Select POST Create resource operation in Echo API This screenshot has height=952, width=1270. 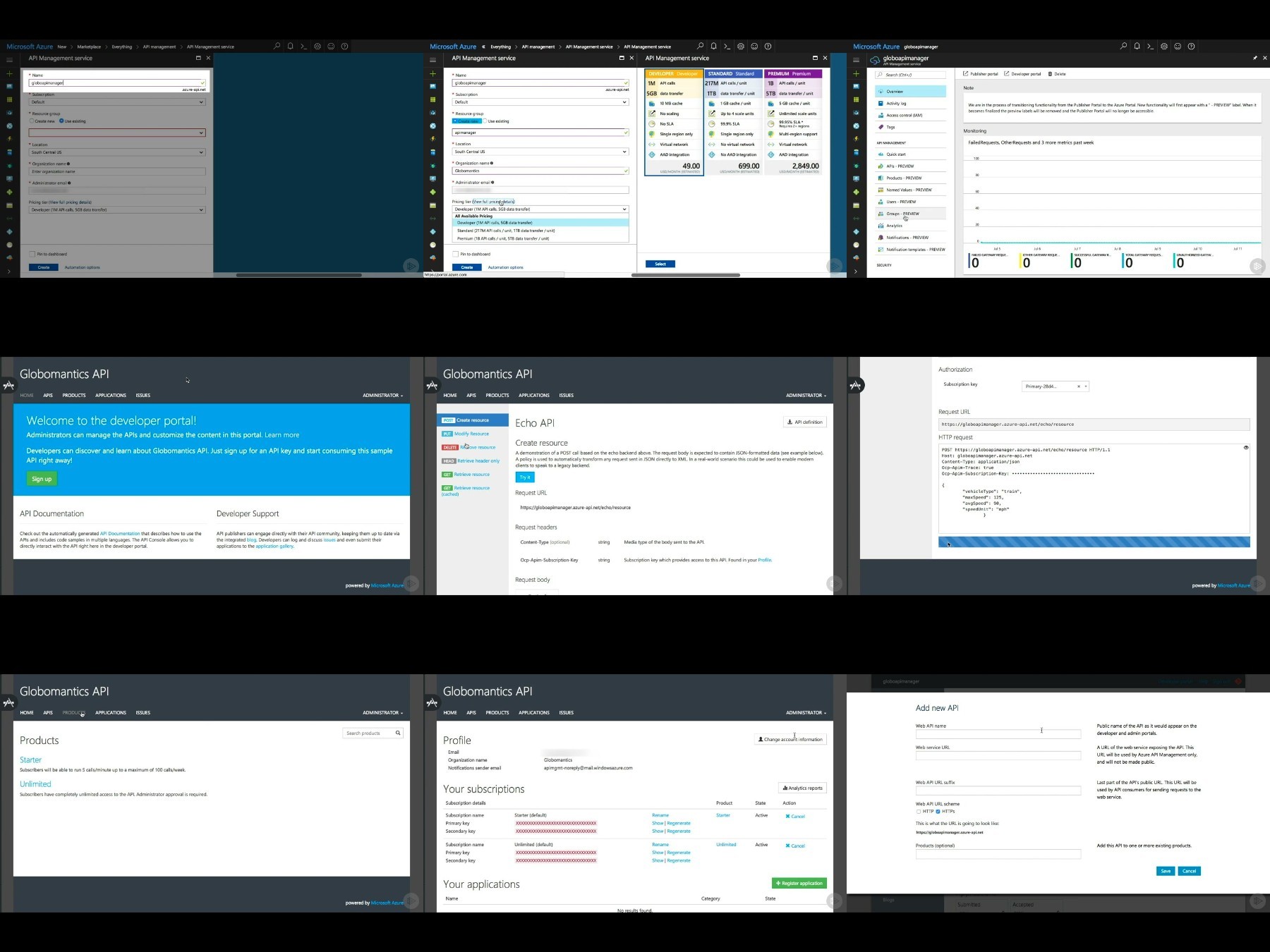pyautogui.click(x=473, y=420)
